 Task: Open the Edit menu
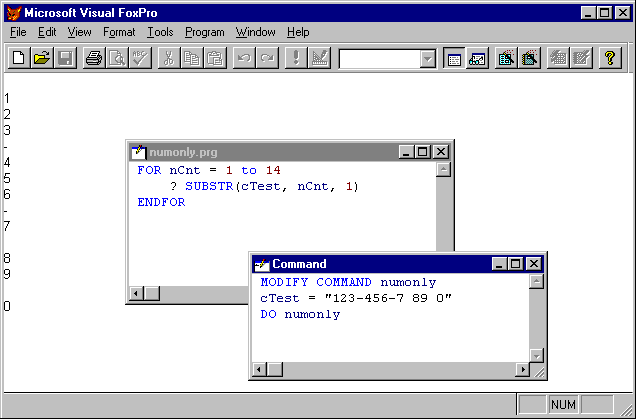tap(47, 32)
